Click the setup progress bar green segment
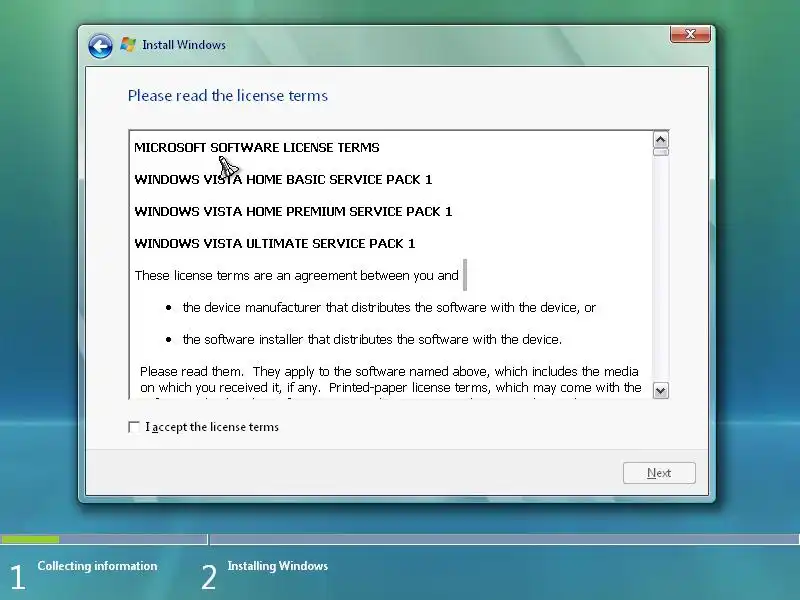The height and width of the screenshot is (600, 800). point(30,539)
